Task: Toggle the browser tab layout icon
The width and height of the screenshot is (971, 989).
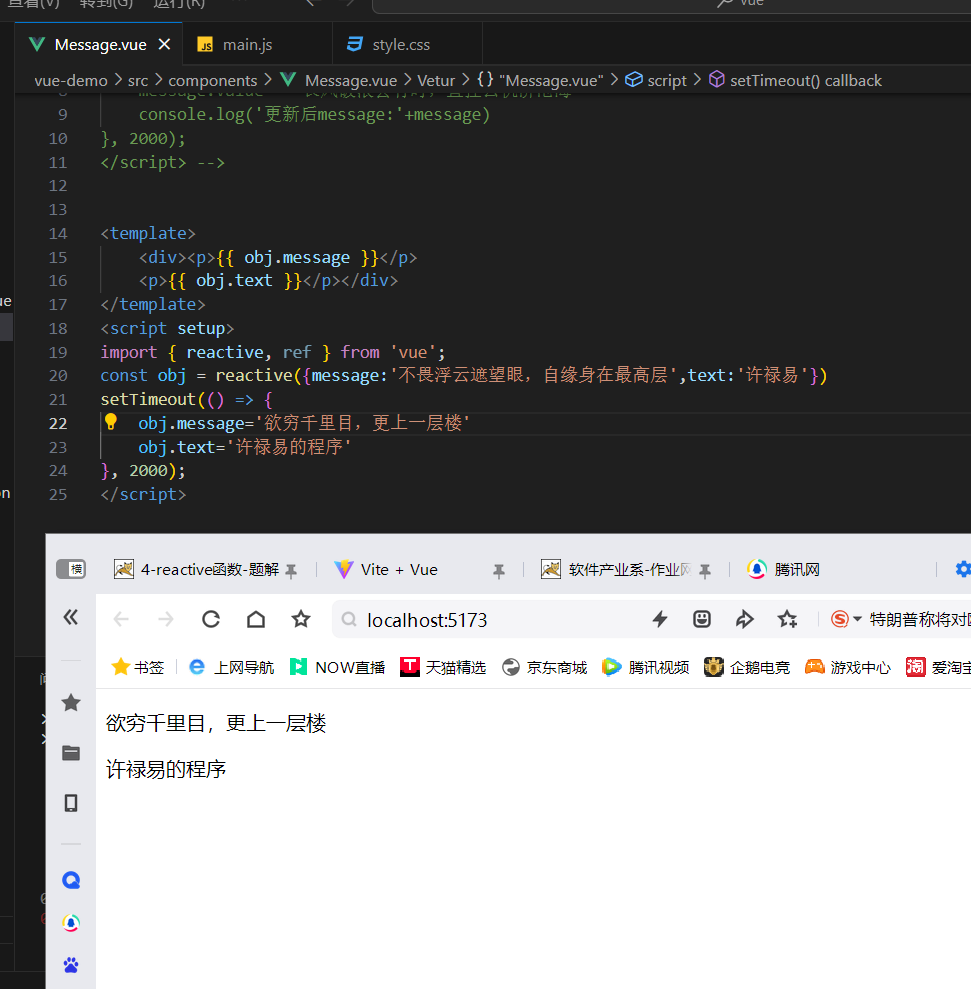Action: pos(71,569)
